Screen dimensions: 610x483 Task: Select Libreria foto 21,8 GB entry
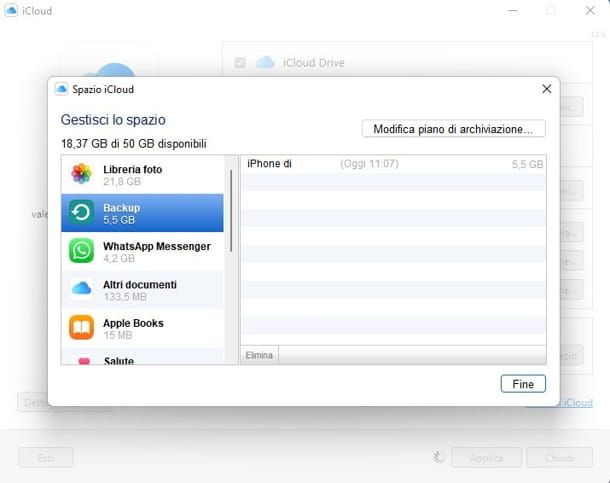tap(142, 175)
